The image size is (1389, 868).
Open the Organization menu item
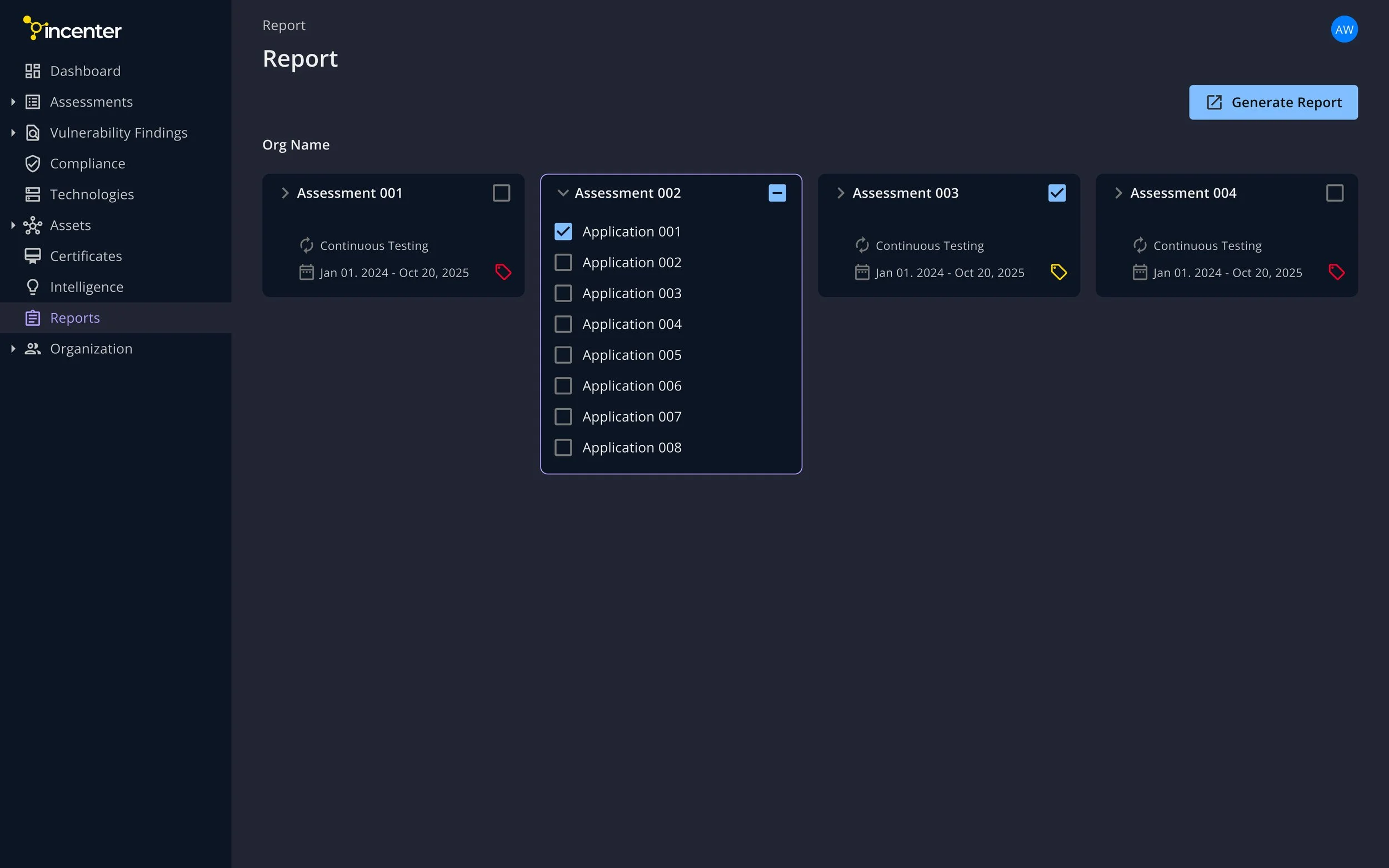pyautogui.click(x=91, y=349)
